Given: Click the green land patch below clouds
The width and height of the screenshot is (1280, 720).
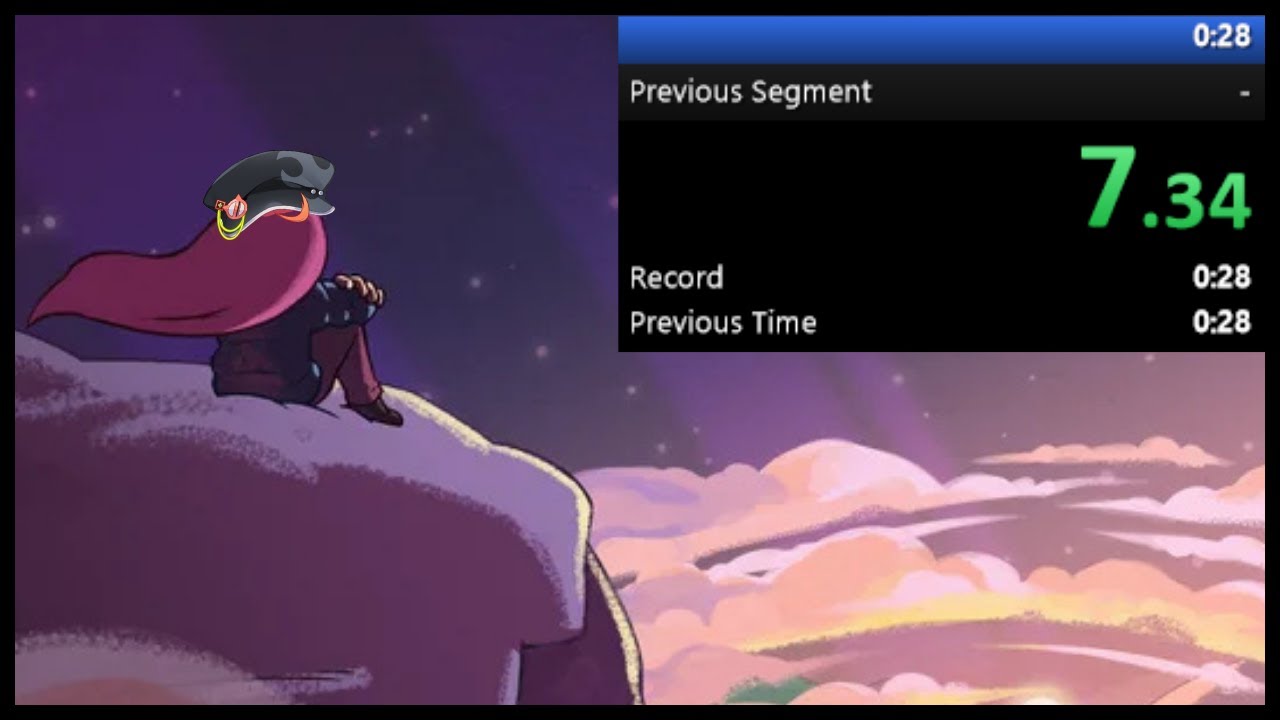Looking at the screenshot, I should [770, 689].
